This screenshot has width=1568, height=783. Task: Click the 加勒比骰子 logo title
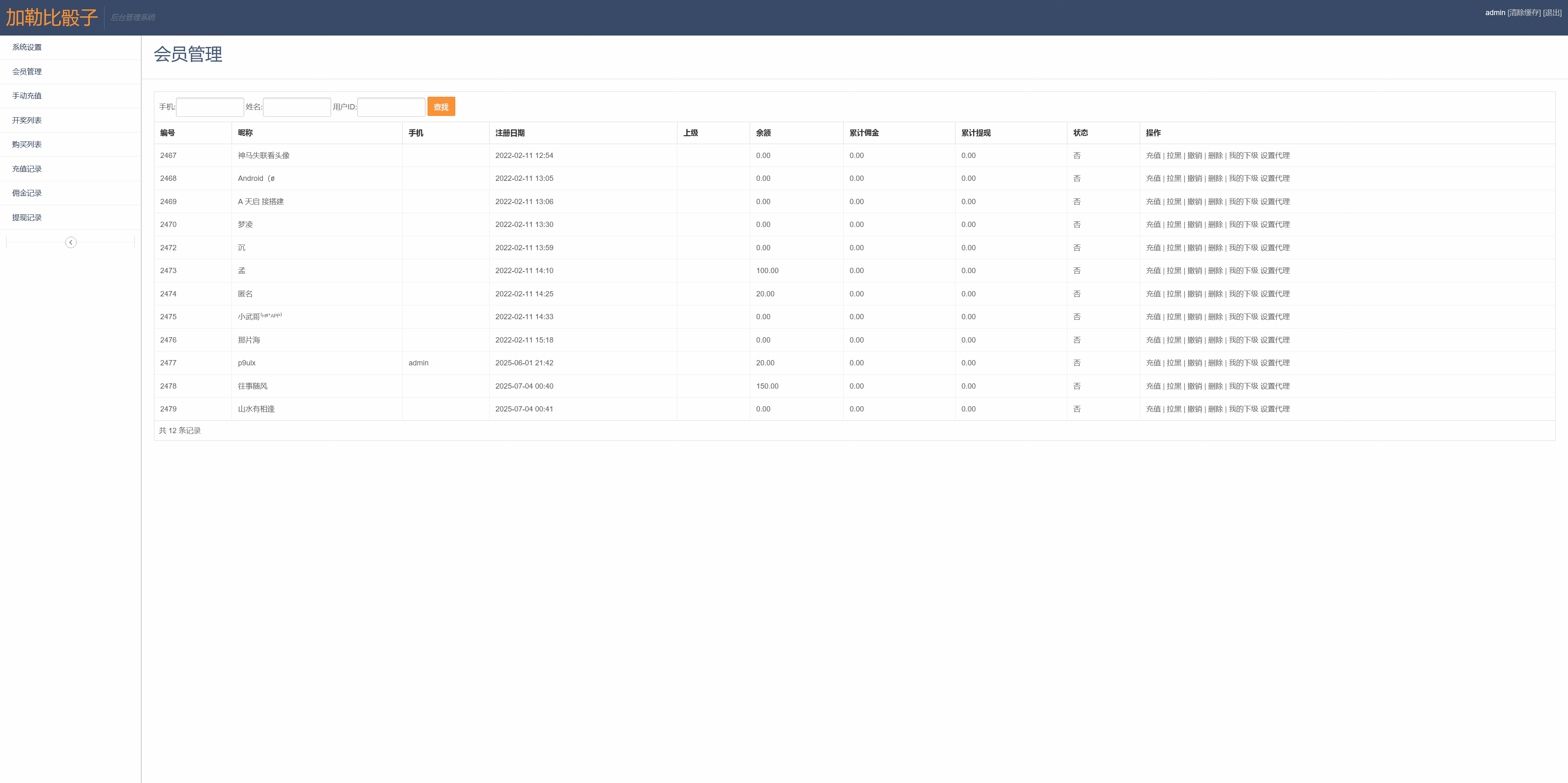(x=52, y=17)
